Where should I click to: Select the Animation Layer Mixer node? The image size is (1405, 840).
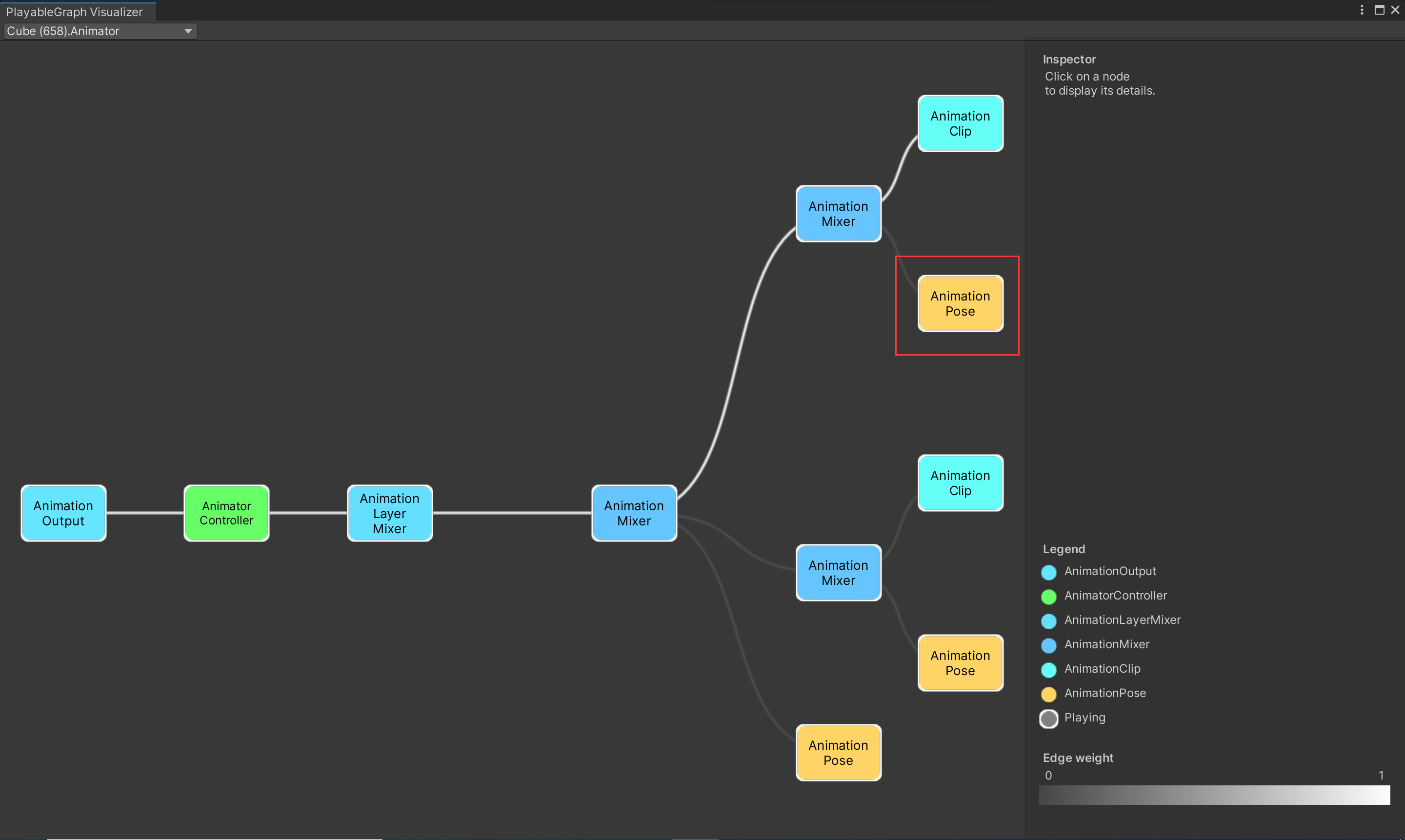389,513
